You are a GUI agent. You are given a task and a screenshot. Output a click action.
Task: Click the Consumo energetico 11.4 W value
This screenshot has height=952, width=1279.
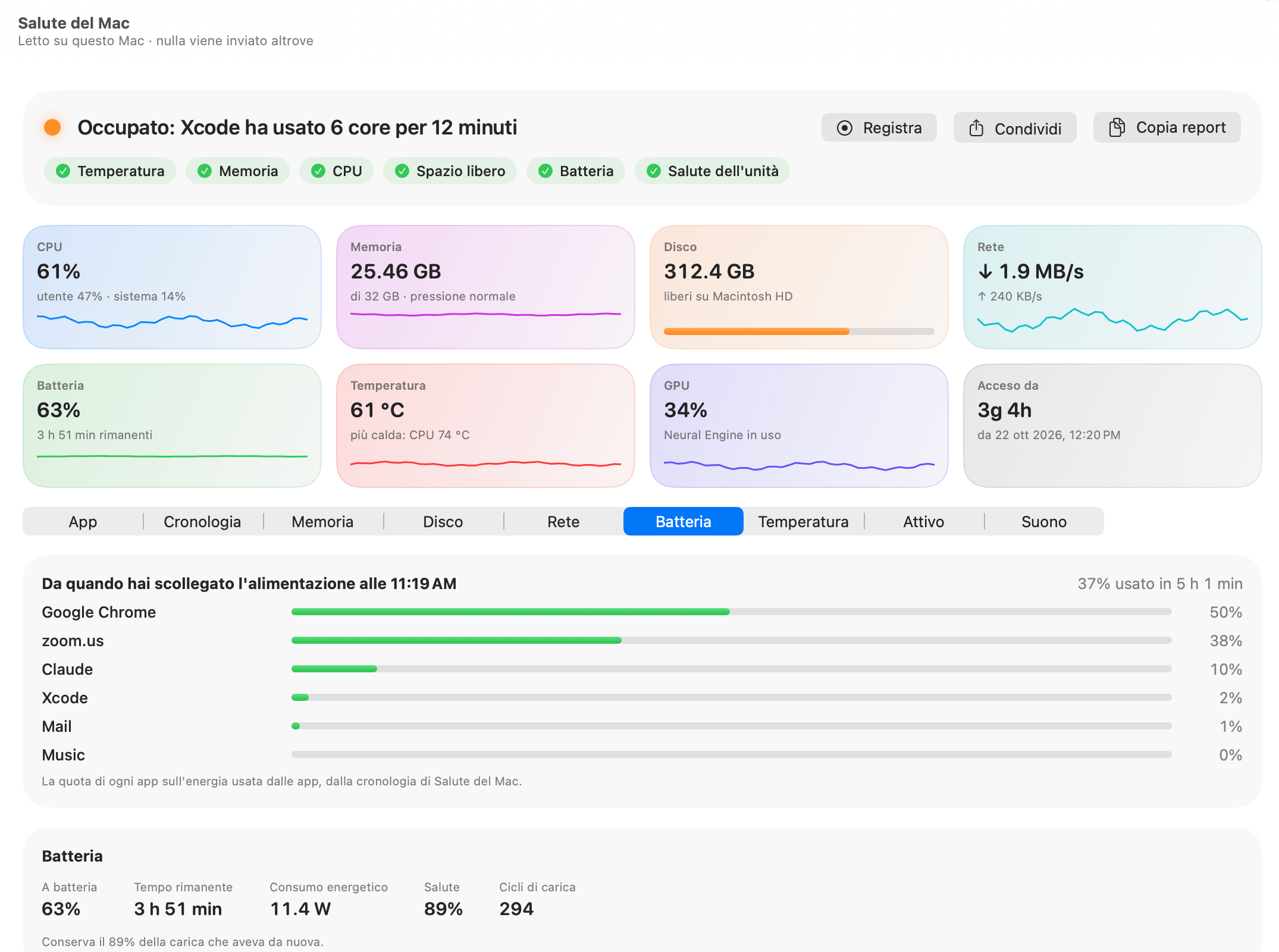pyautogui.click(x=300, y=909)
